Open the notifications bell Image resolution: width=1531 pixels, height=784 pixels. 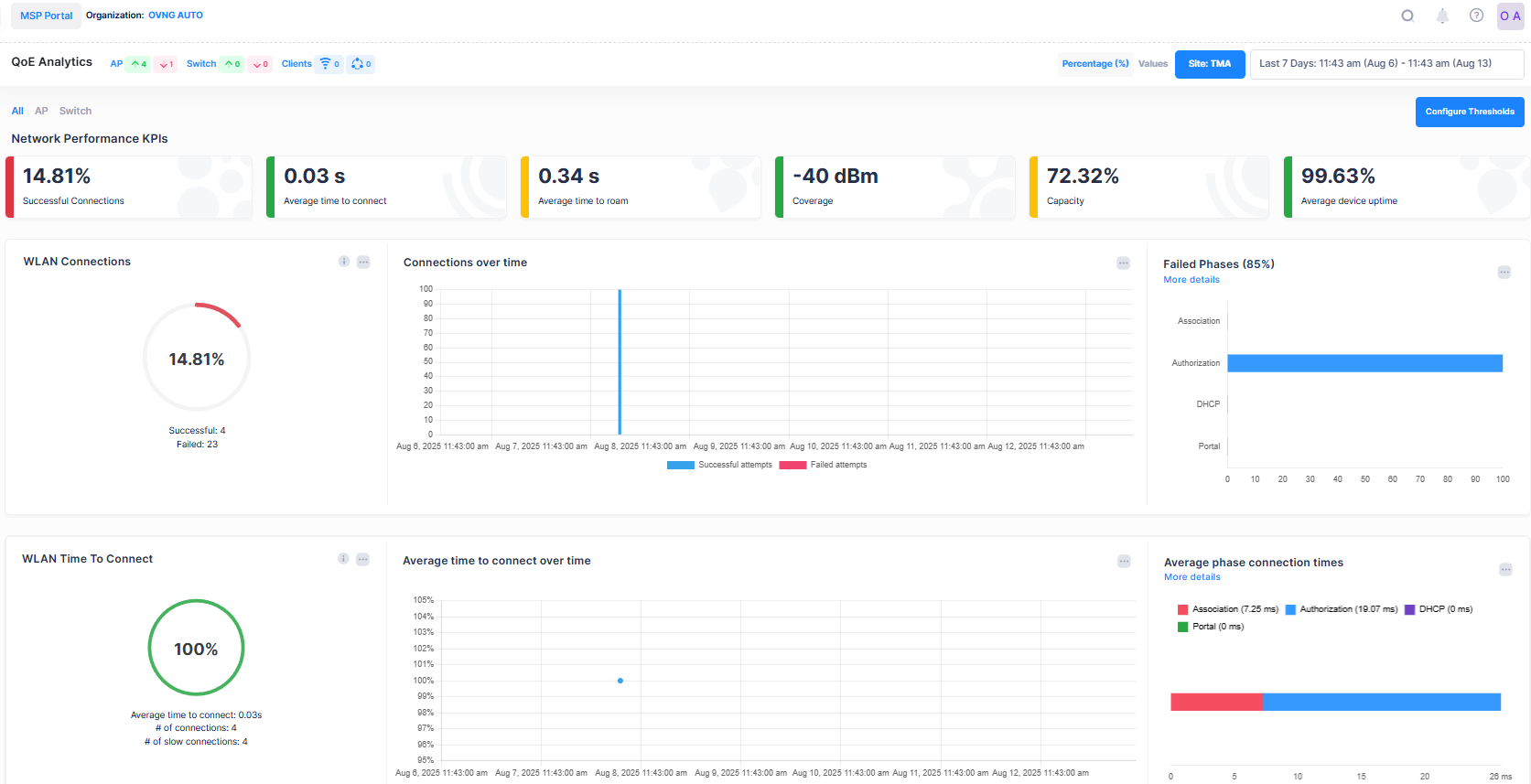tap(1442, 16)
